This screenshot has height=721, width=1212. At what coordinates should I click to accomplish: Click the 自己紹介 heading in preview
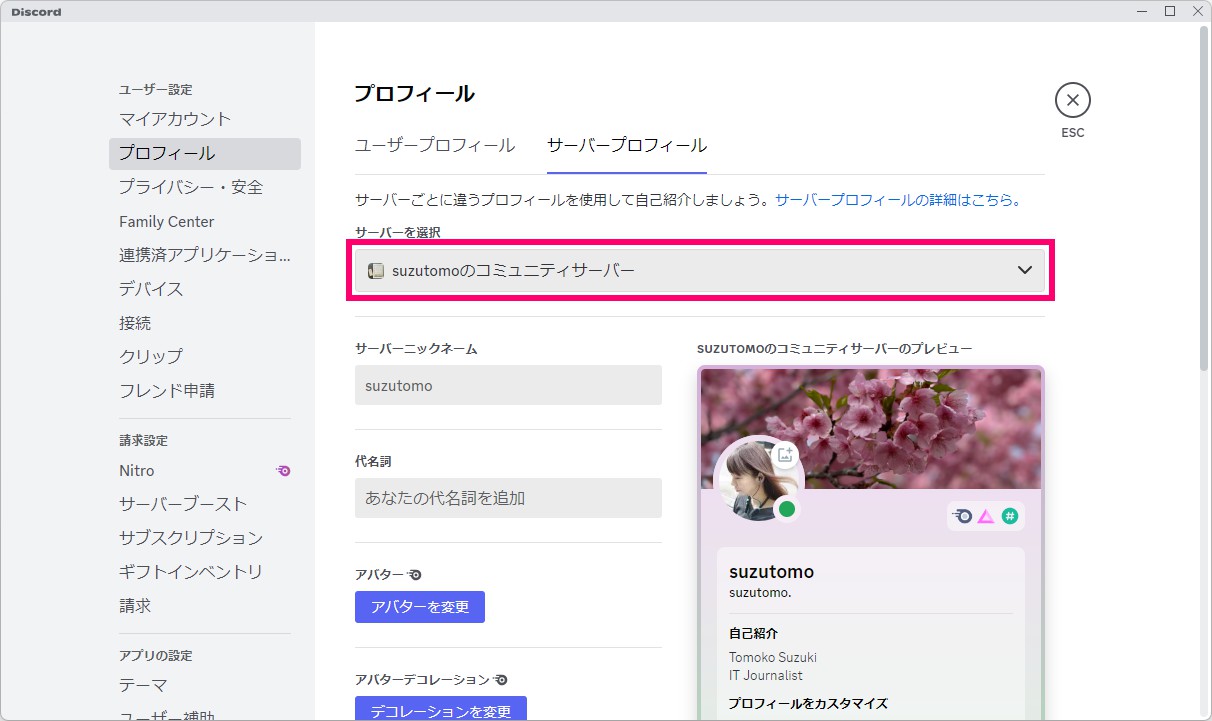(x=754, y=633)
